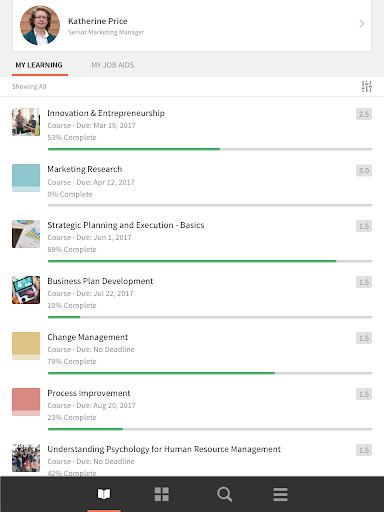Screen dimensions: 384x512
Task: Tap the book icon in bottom navigation
Action: pos(104,494)
